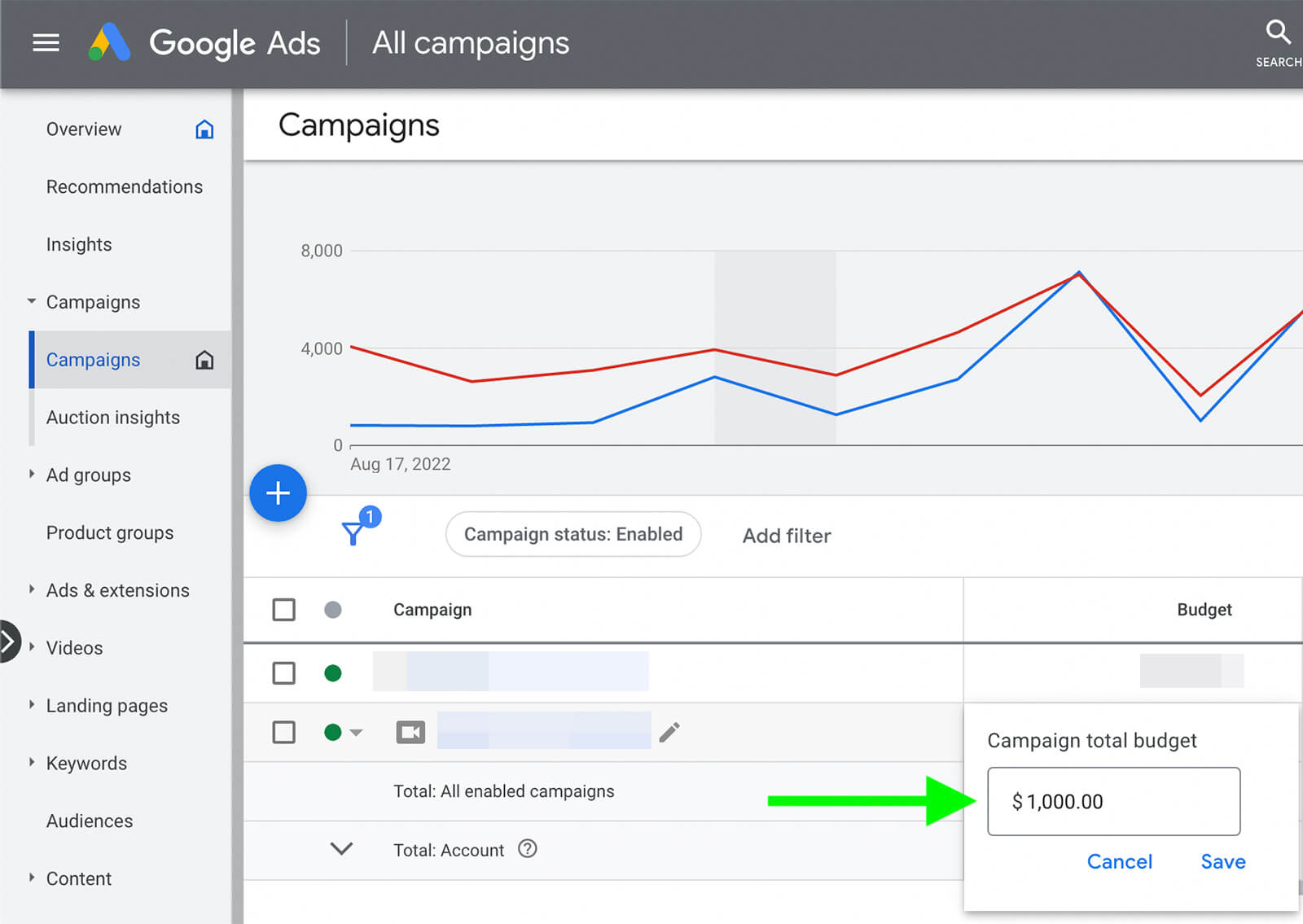This screenshot has height=924, width=1303.
Task: Click the video campaign's blurred name
Action: click(544, 730)
